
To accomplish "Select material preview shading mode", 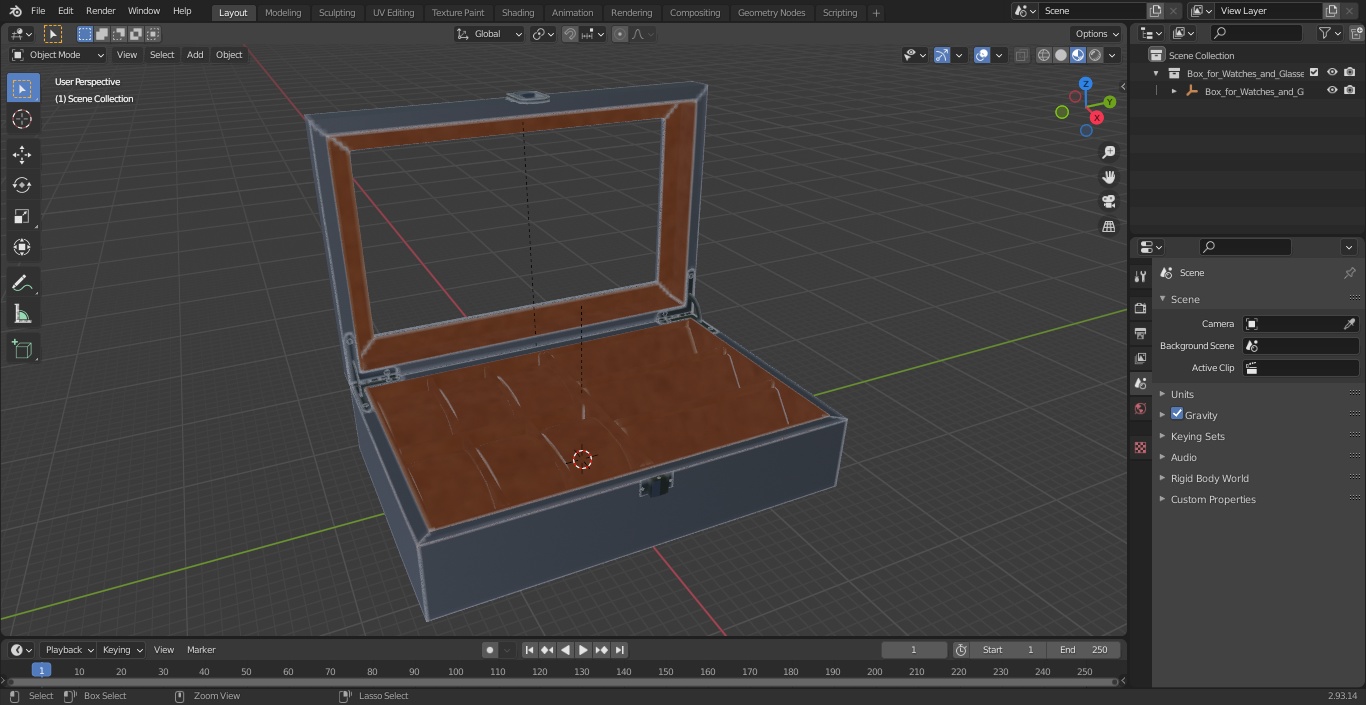I will pos(1078,55).
